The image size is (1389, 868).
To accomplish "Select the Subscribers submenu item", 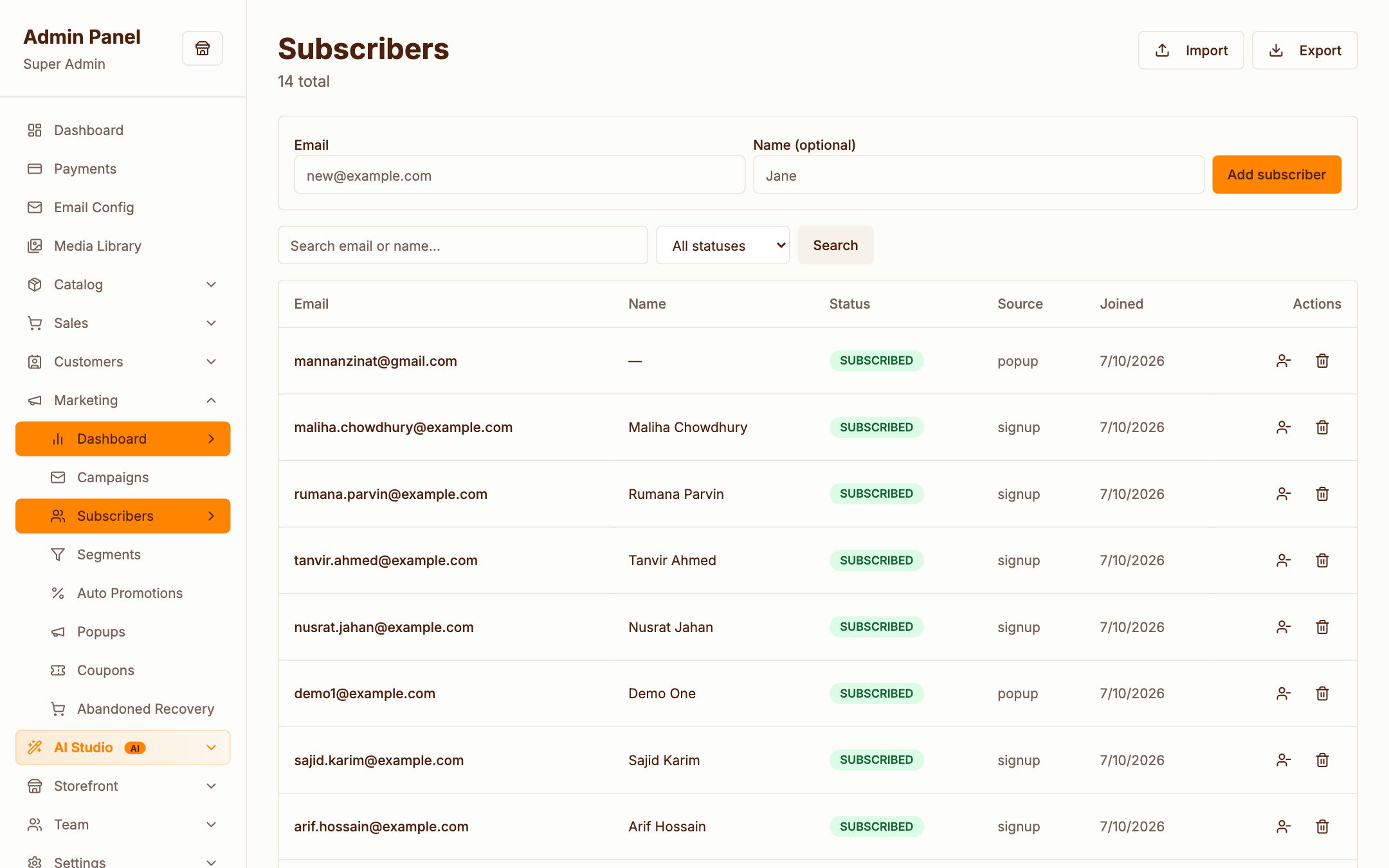I will click(x=123, y=516).
